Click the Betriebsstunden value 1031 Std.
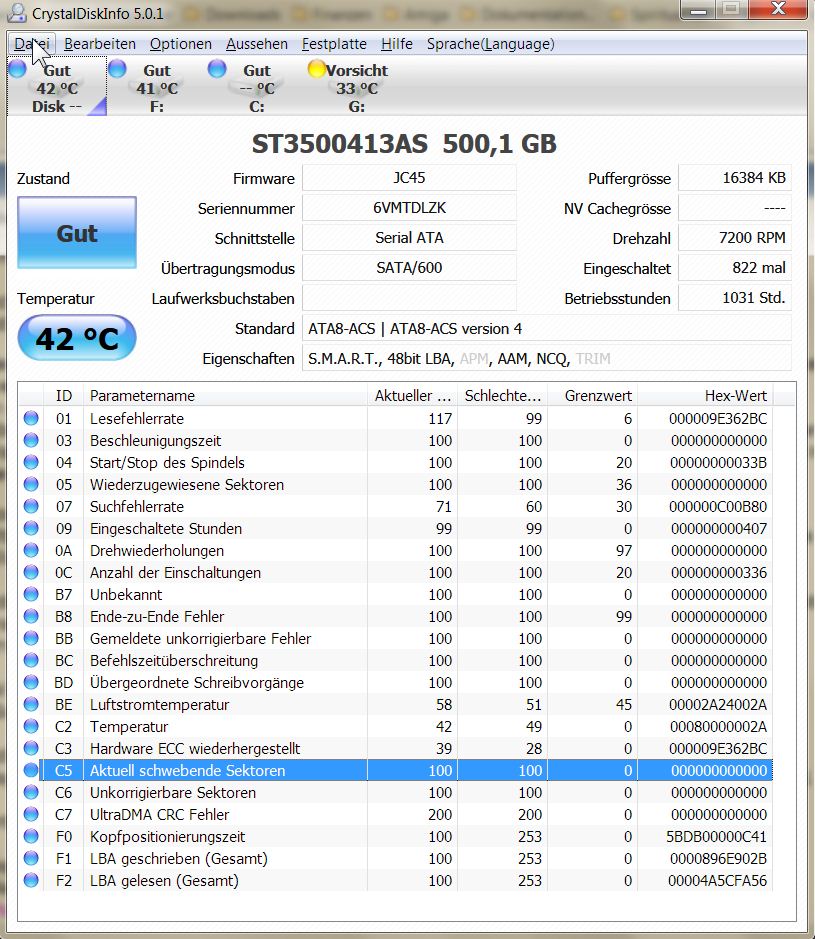The height and width of the screenshot is (939, 815). point(734,298)
